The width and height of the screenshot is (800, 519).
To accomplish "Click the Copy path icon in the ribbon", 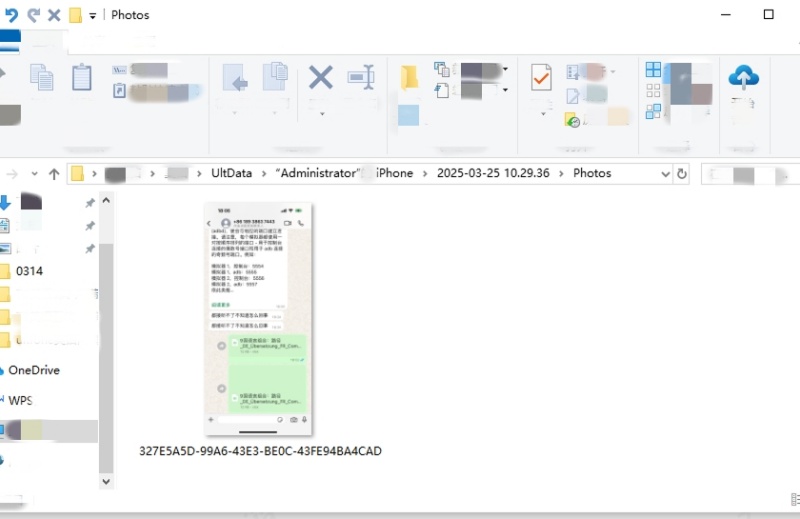I will pyautogui.click(x=119, y=69).
